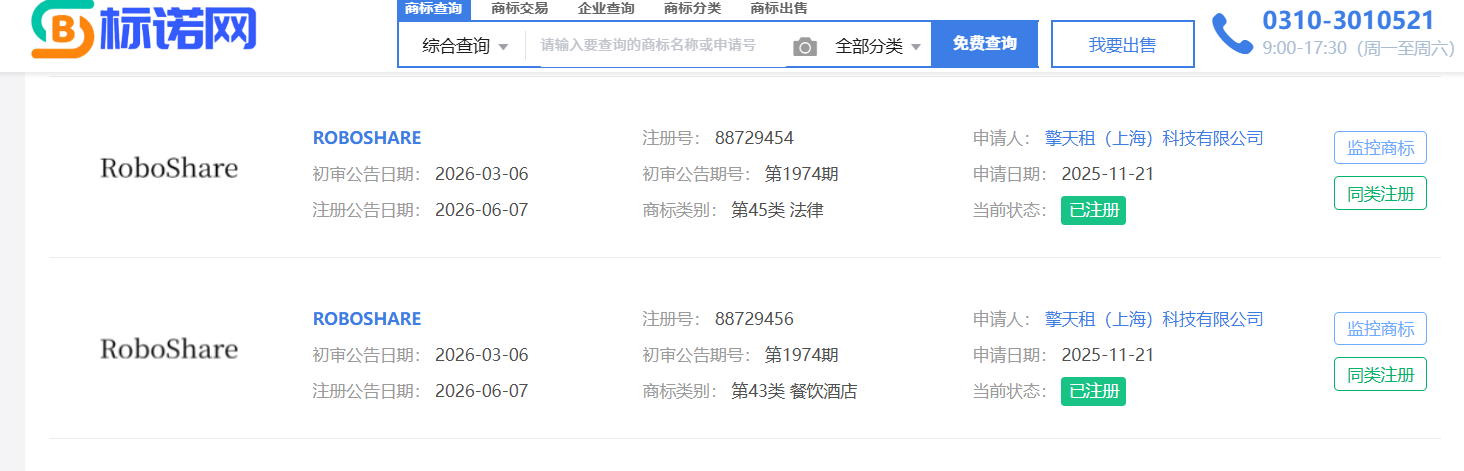This screenshot has width=1464, height=471.
Task: Click the blue phone icon
Action: [x=1232, y=34]
